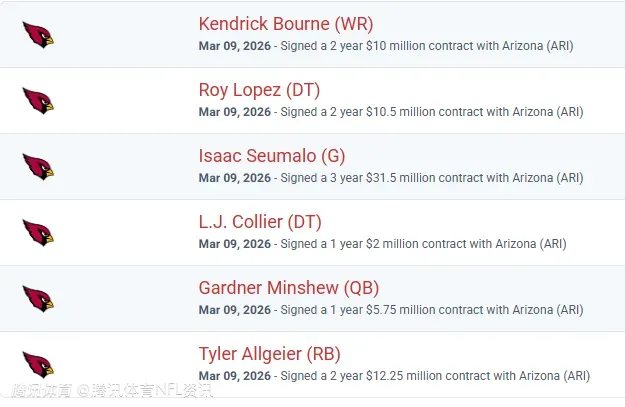Screen dimensions: 625x407
Task: Click the Mar 09, 2026 date under Tyler Allgeier
Action: click(x=235, y=376)
